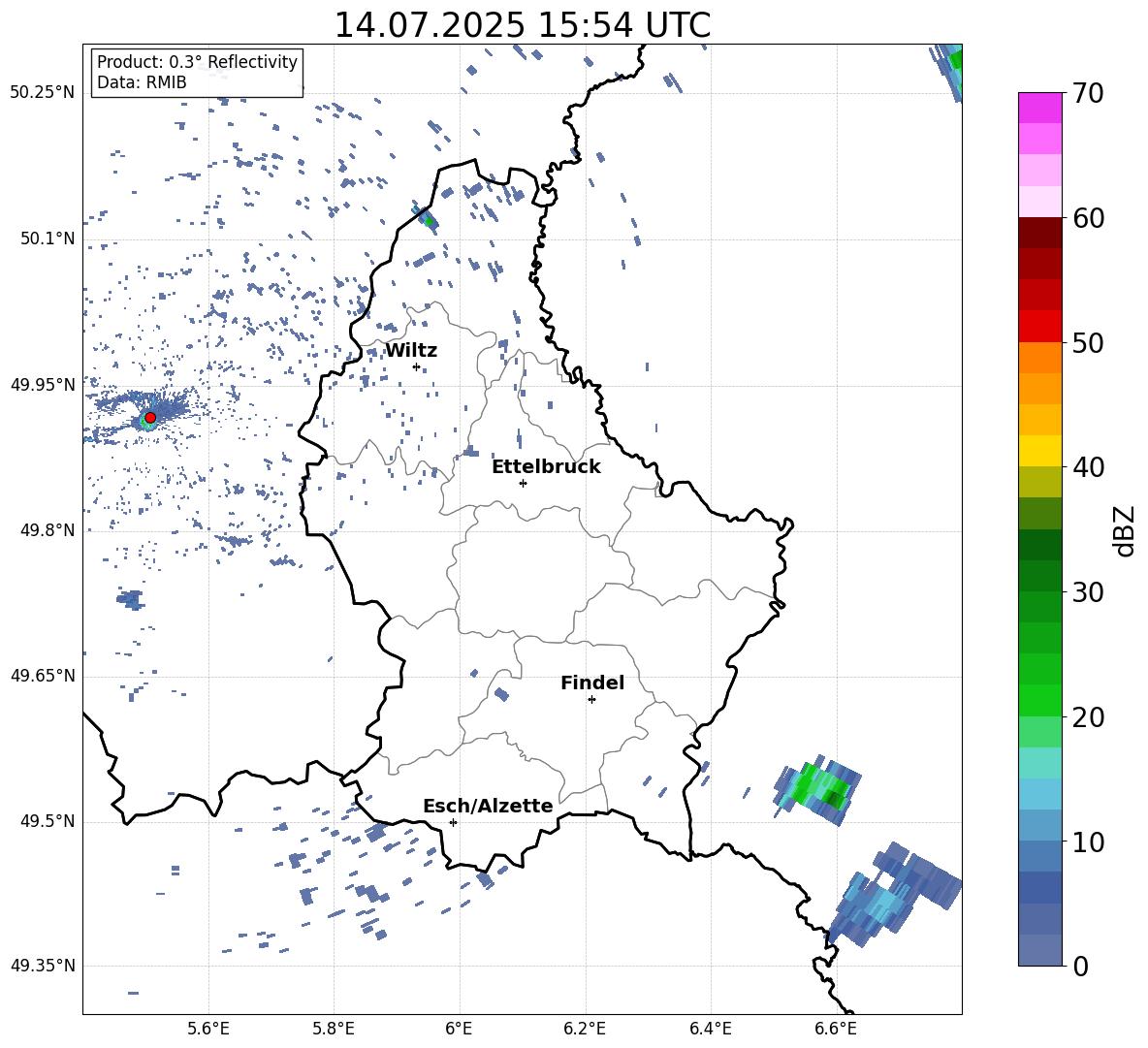This screenshot has height=1048, width=1148.
Task: Click the Esch/Alzette city label
Action: [x=488, y=806]
